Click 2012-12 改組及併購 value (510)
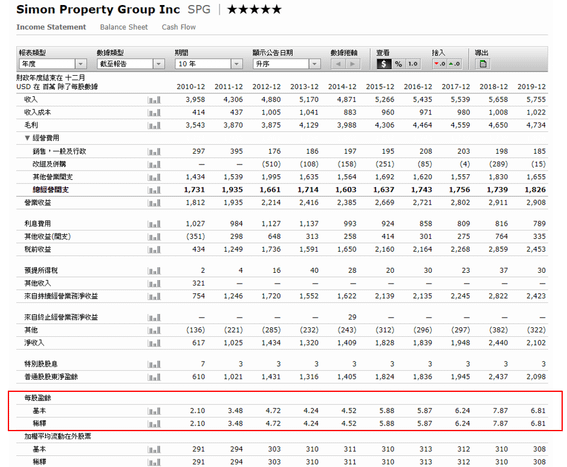The height and width of the screenshot is (467, 567). [x=271, y=165]
